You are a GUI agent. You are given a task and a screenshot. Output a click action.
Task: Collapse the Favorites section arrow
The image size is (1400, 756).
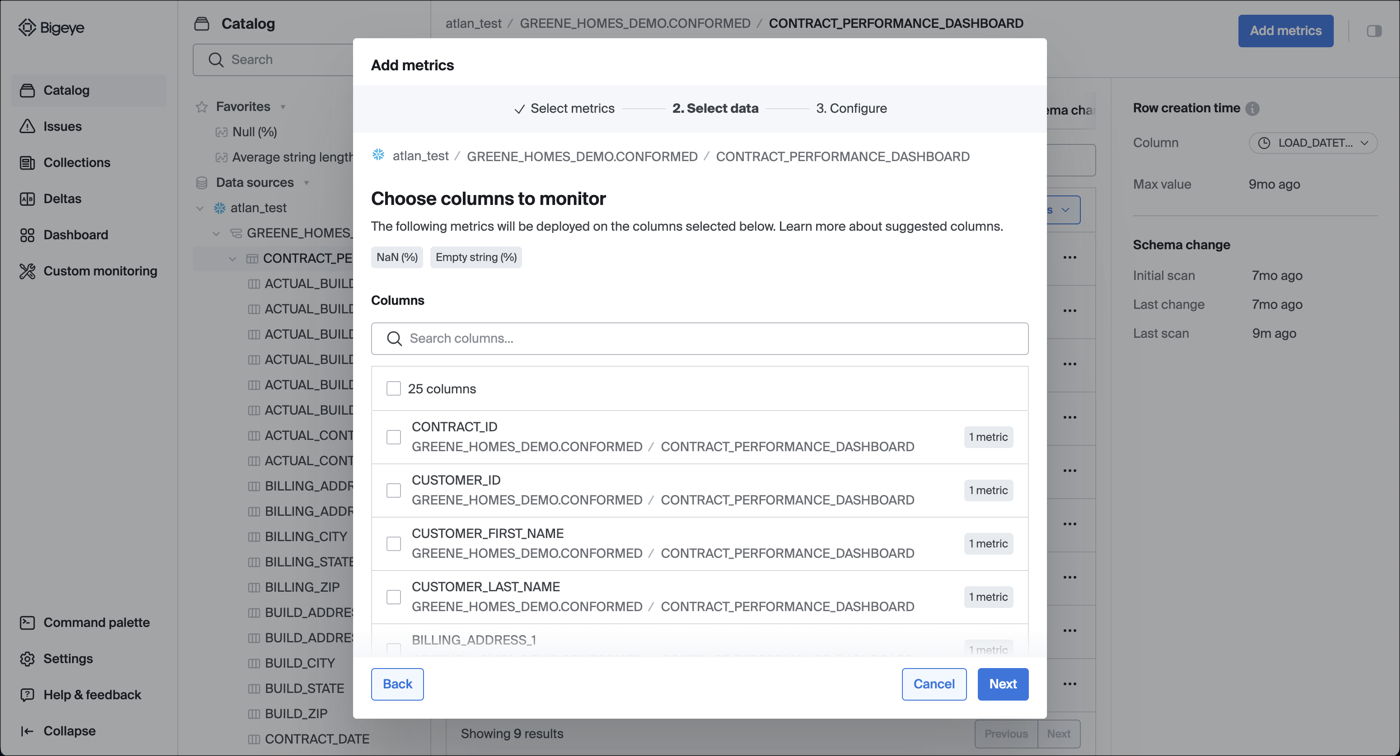click(x=283, y=107)
